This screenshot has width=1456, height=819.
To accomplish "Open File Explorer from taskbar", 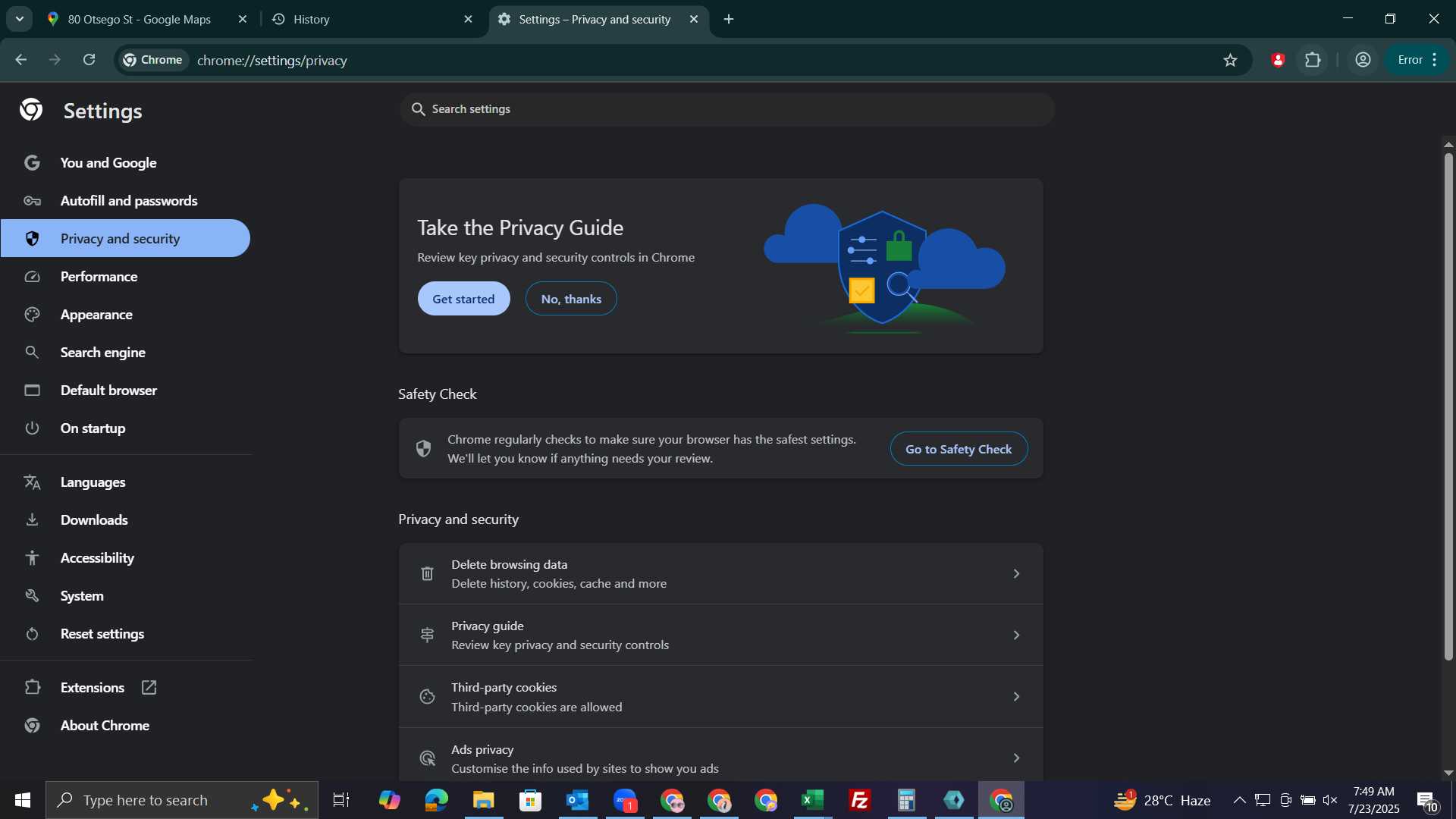I will point(484,800).
